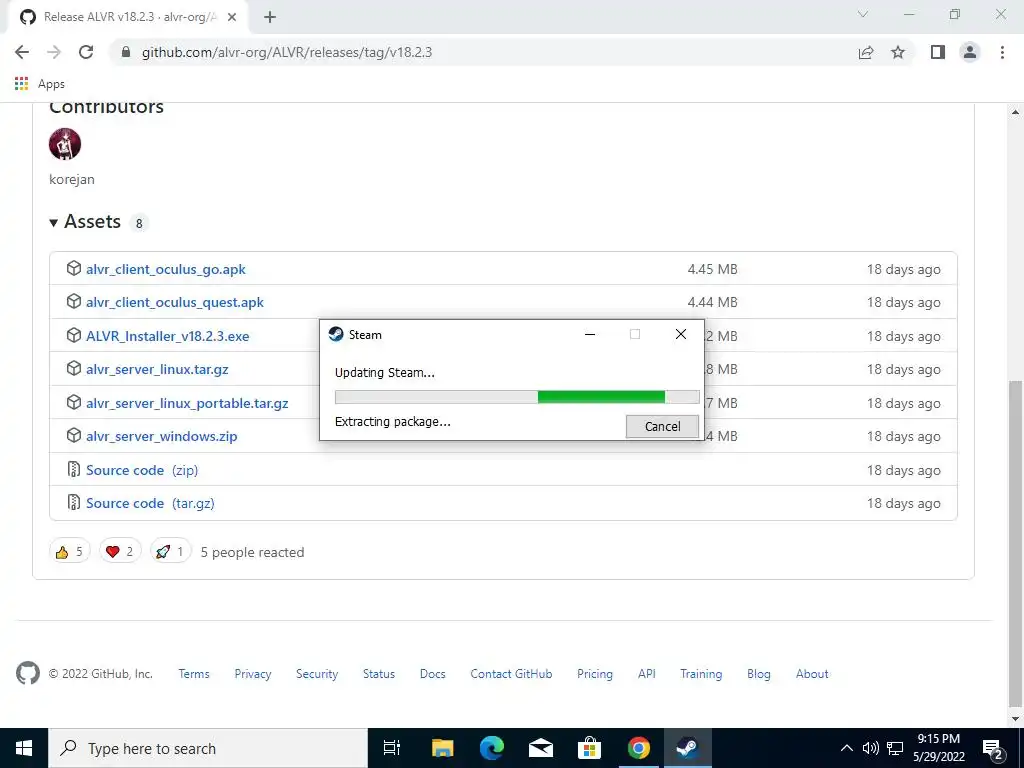Open the Chrome profile avatar
The width and height of the screenshot is (1024, 768).
(970, 52)
